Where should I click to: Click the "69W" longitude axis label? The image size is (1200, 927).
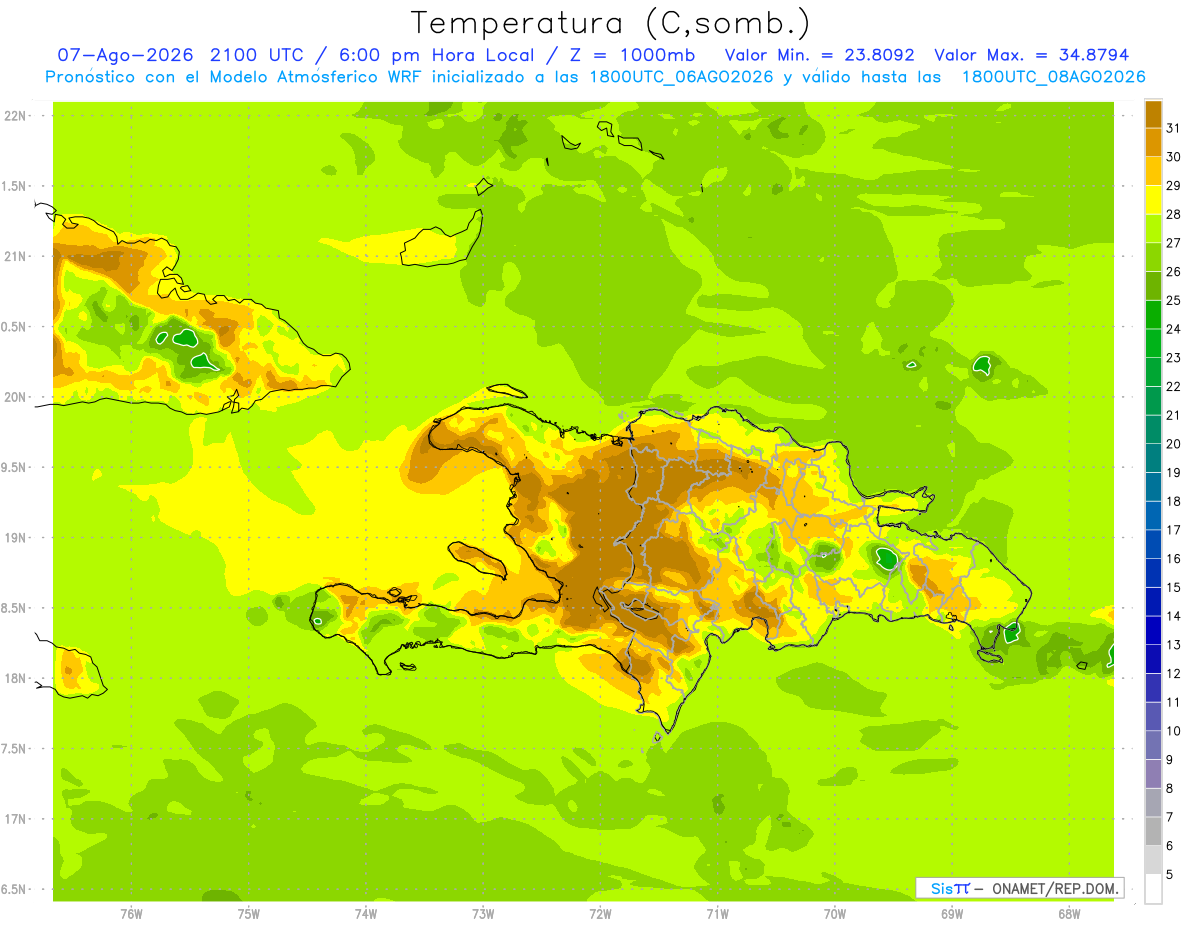952,914
